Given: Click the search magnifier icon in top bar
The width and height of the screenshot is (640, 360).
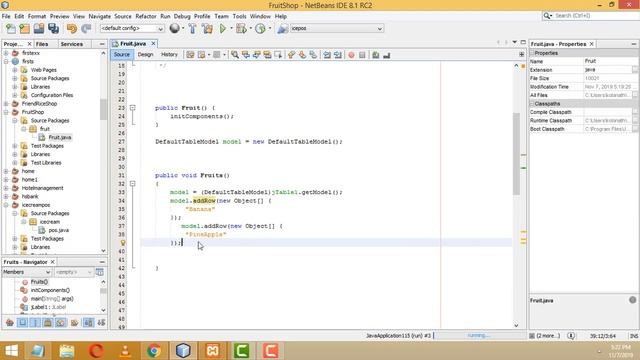Looking at the screenshot, I should pyautogui.click(x=547, y=16).
